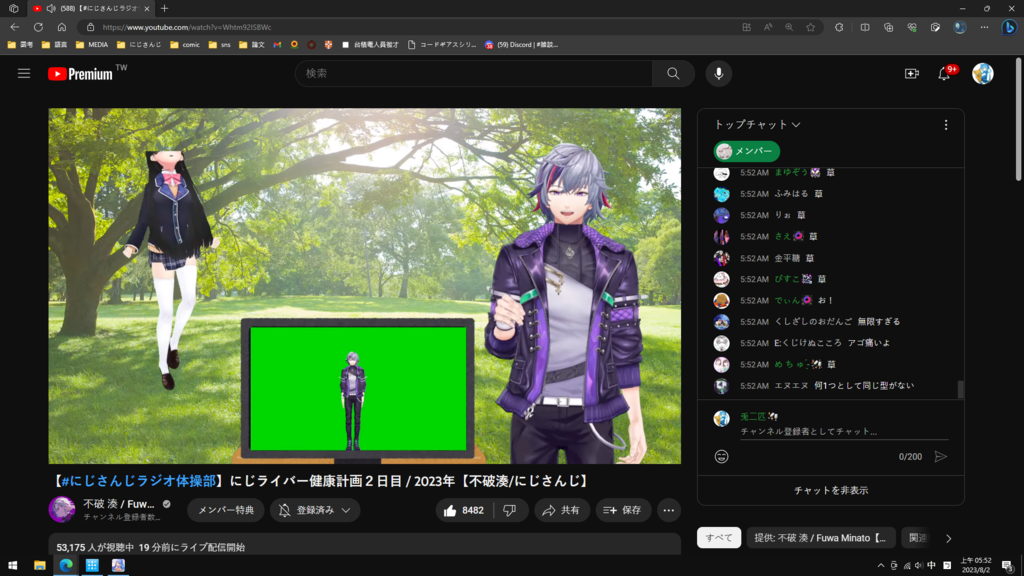Reload the page with the refresh icon

click(39, 27)
